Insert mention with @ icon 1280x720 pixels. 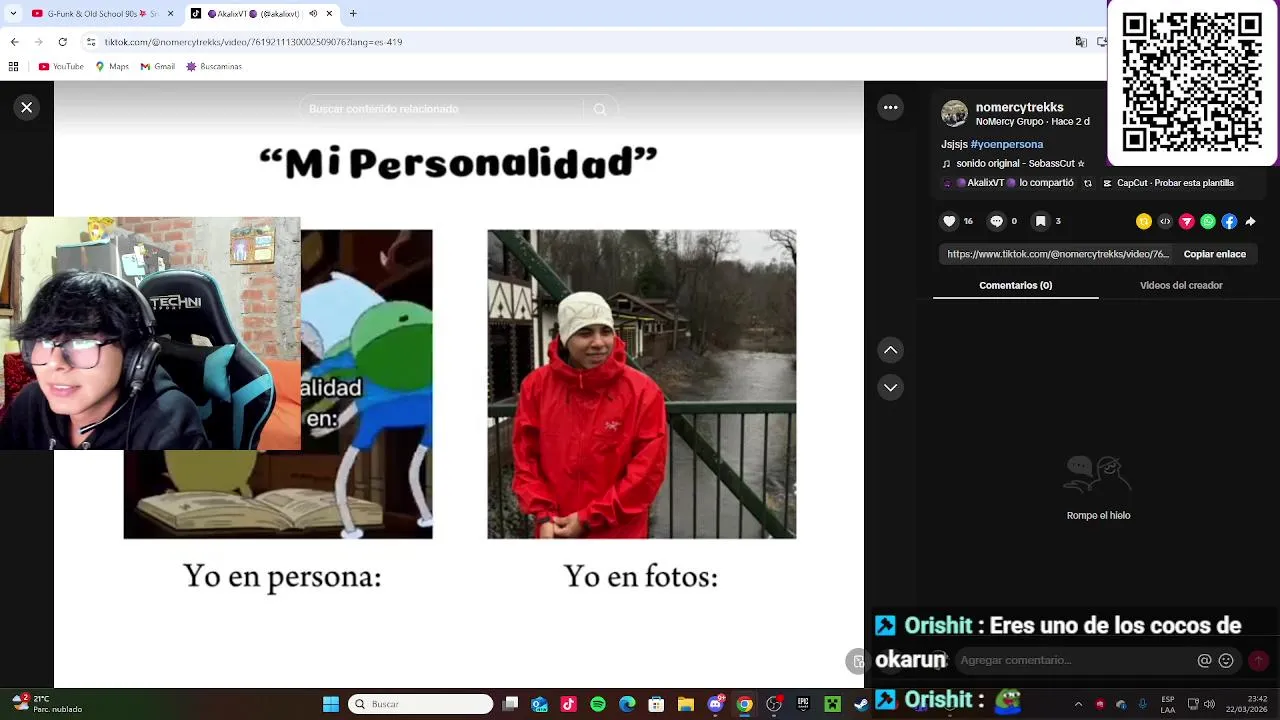click(1205, 660)
